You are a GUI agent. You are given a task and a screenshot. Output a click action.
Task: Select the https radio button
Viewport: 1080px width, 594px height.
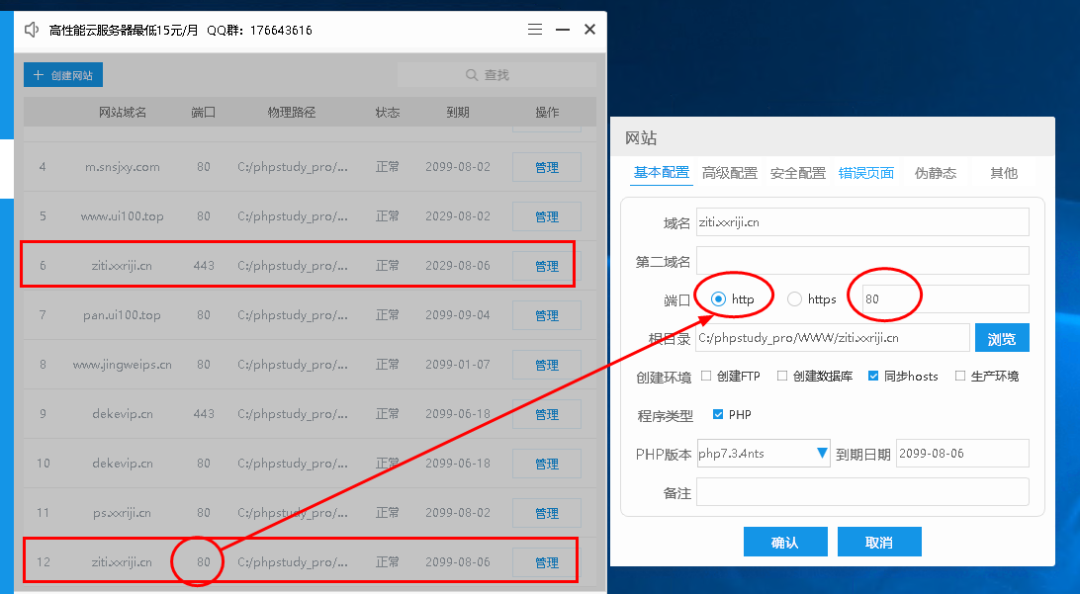click(795, 298)
